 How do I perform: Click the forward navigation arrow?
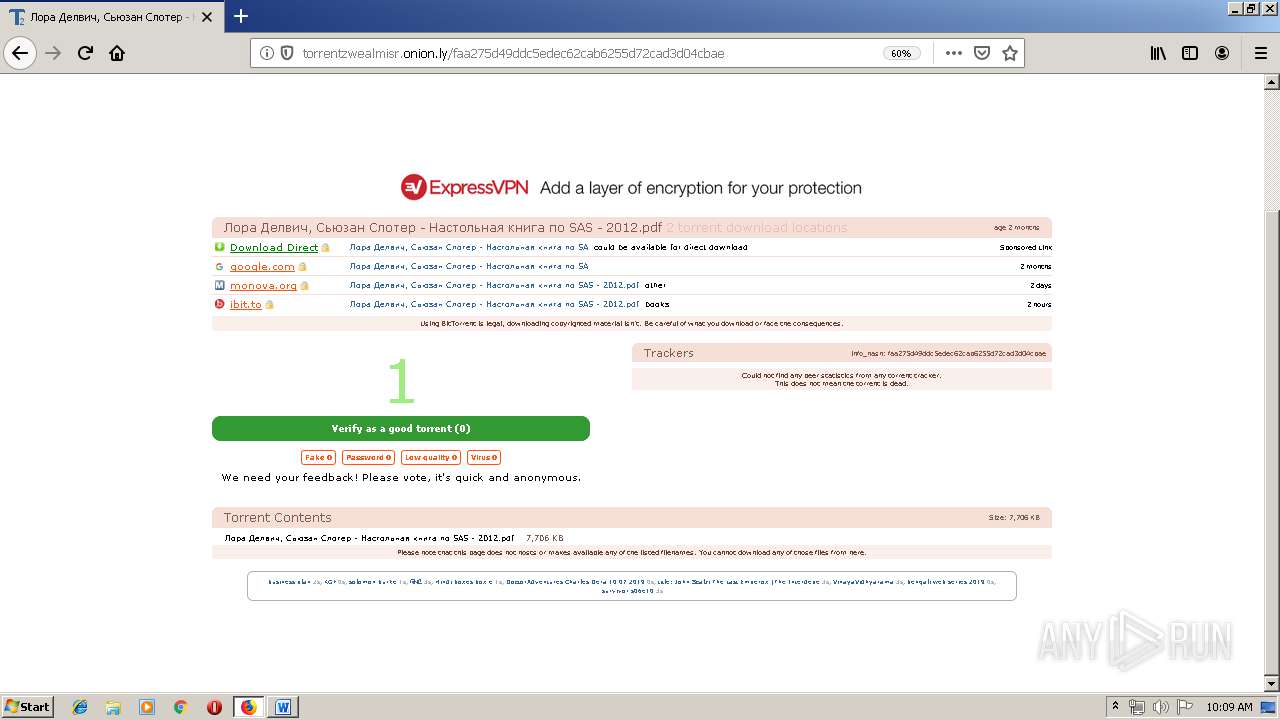click(54, 53)
